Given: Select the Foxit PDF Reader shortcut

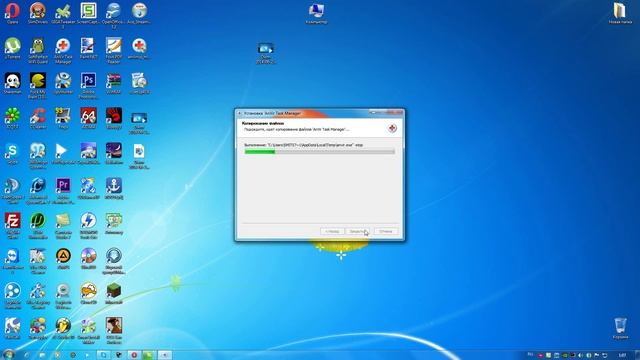Looking at the screenshot, I should pyautogui.click(x=113, y=51).
